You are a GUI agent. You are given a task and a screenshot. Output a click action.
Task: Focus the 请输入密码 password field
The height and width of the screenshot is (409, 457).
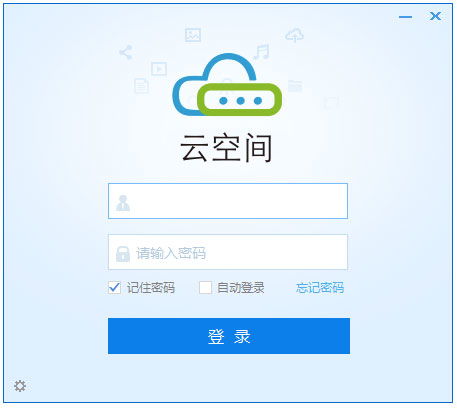(228, 252)
